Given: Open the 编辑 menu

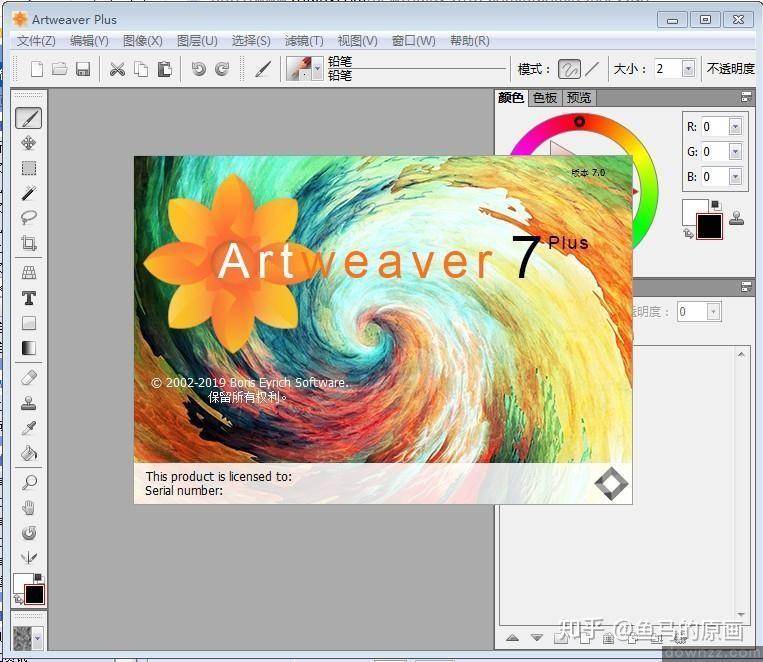Looking at the screenshot, I should tap(89, 41).
